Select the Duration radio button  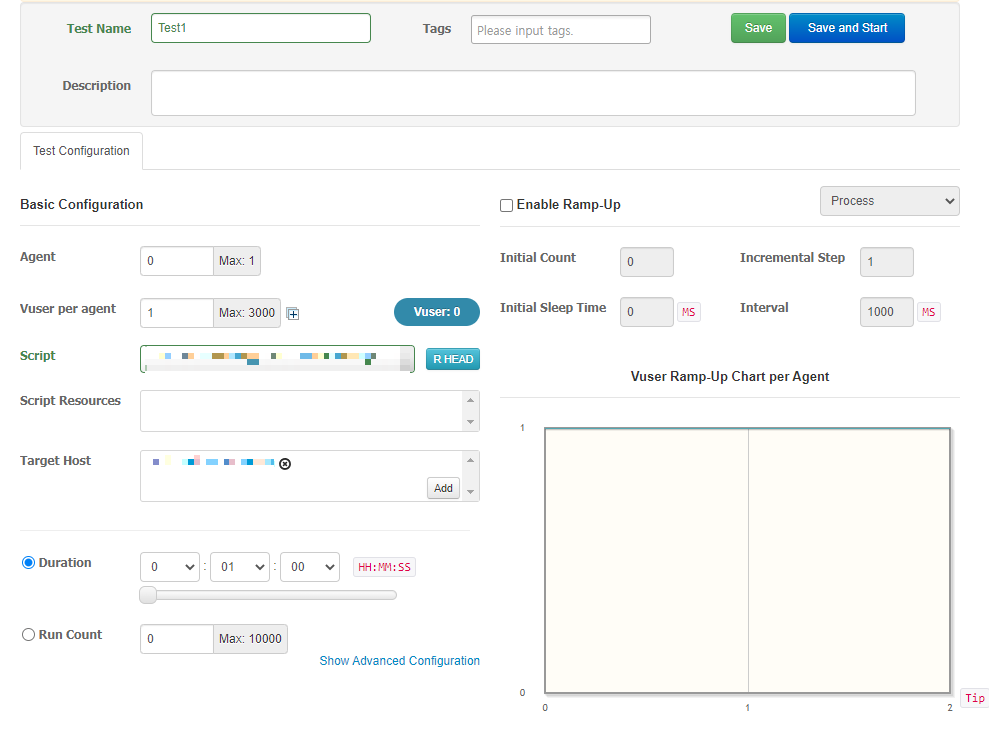click(28, 563)
